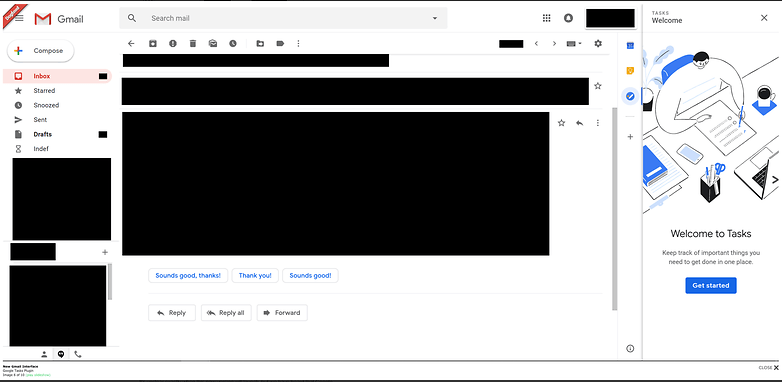The height and width of the screenshot is (382, 782).
Task: Open Google Calendar side panel icon
Action: click(630, 46)
